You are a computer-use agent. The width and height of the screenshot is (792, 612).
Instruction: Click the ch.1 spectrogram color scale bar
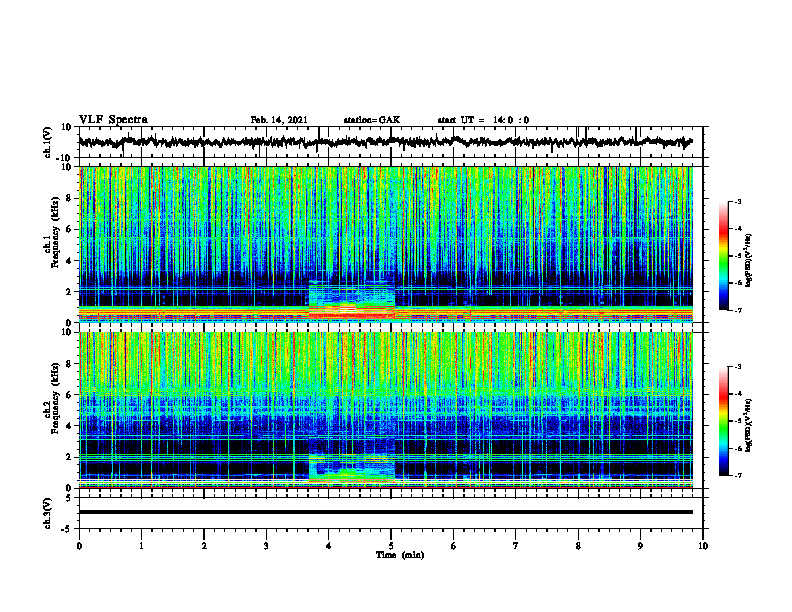pyautogui.click(x=723, y=256)
